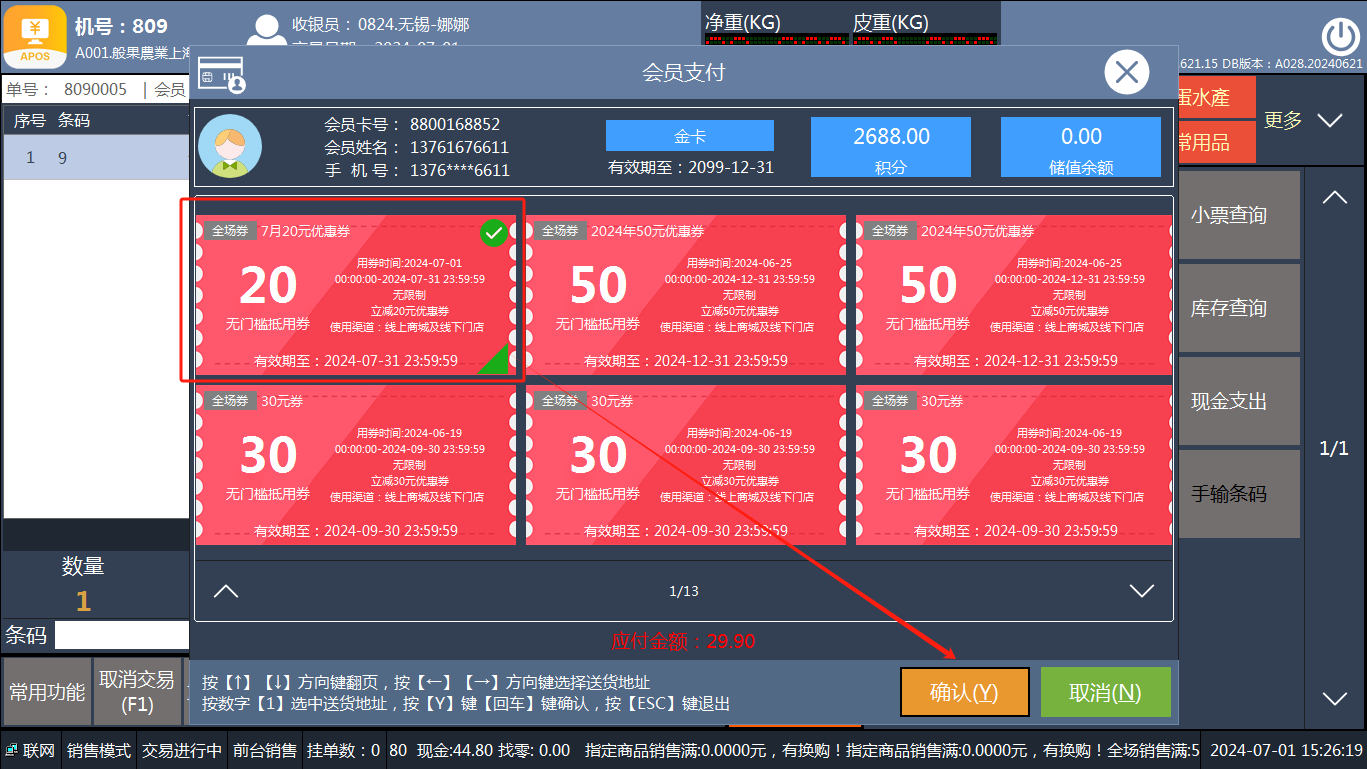Click 交易进行中 in the status bar
Image resolution: width=1367 pixels, height=769 pixels.
(182, 751)
